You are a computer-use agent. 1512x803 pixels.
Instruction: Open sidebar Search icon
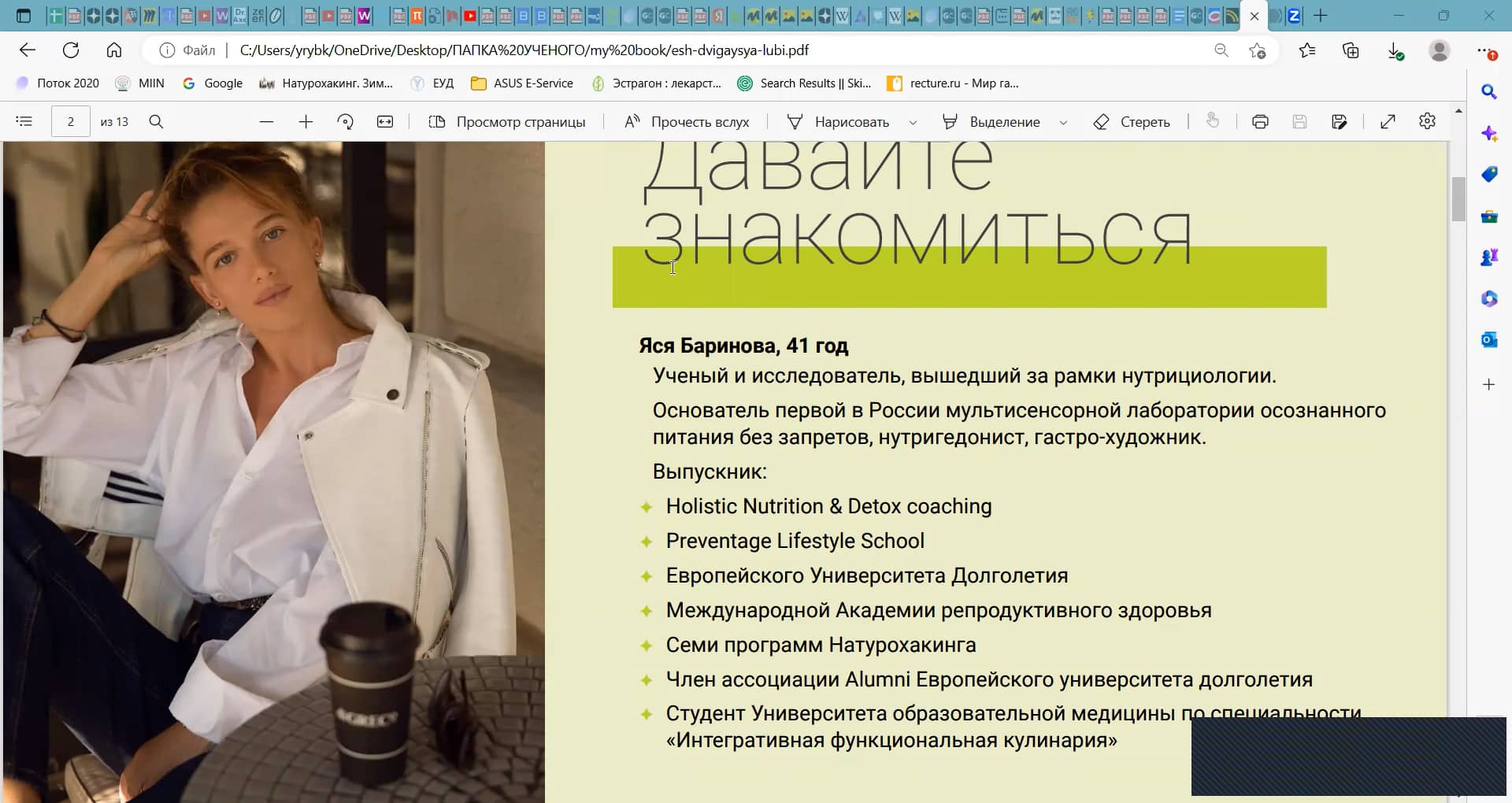(x=1488, y=92)
